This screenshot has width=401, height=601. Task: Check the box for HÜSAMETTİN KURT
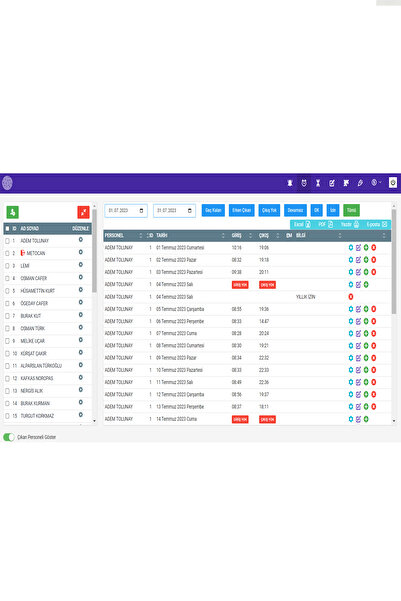(7, 291)
